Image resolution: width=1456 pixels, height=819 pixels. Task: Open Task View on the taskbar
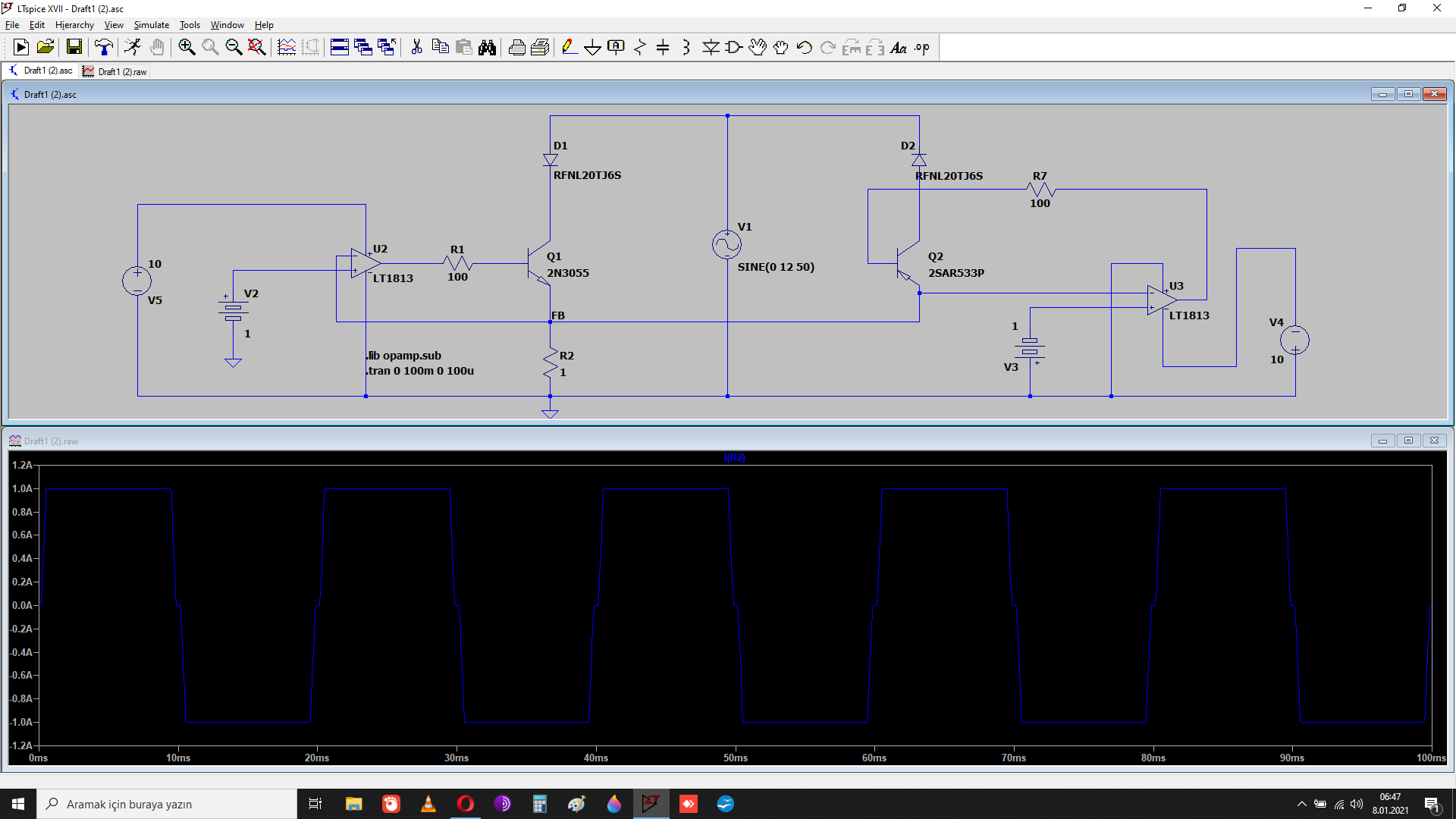[315, 804]
